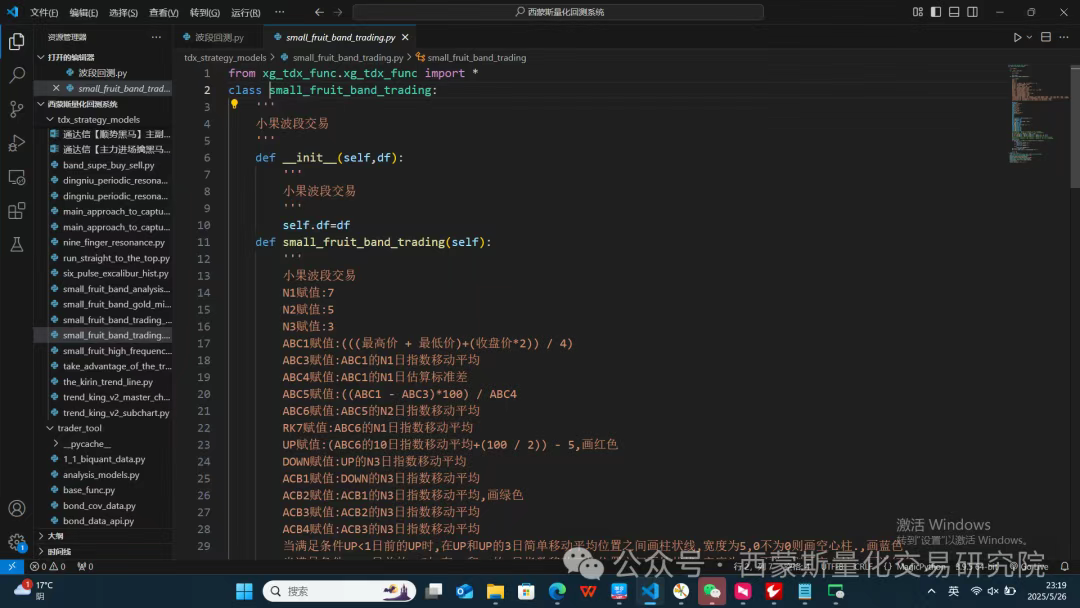
Task: Click the lightbulb code action on line 3
Action: coord(234,104)
